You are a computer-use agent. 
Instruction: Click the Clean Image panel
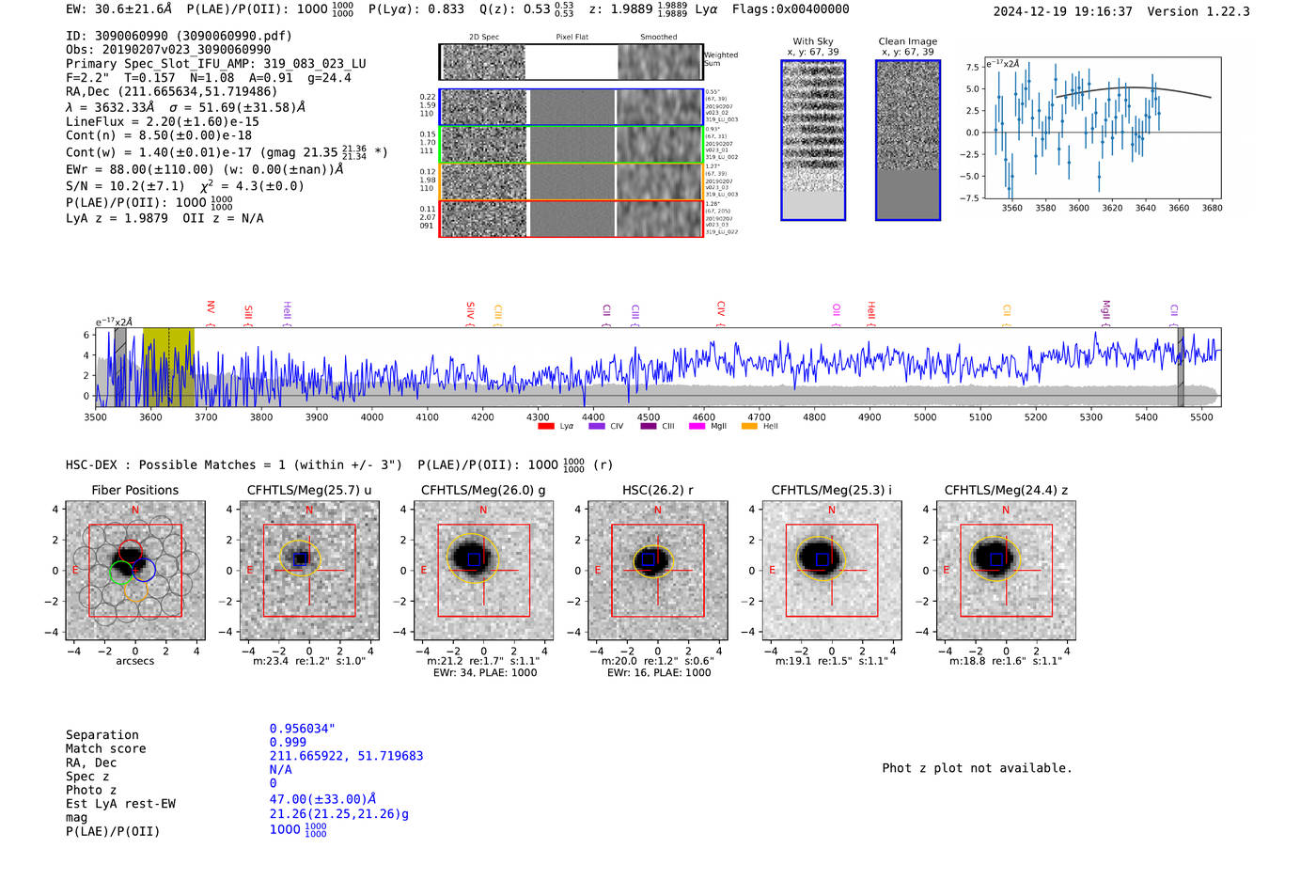pyautogui.click(x=908, y=140)
